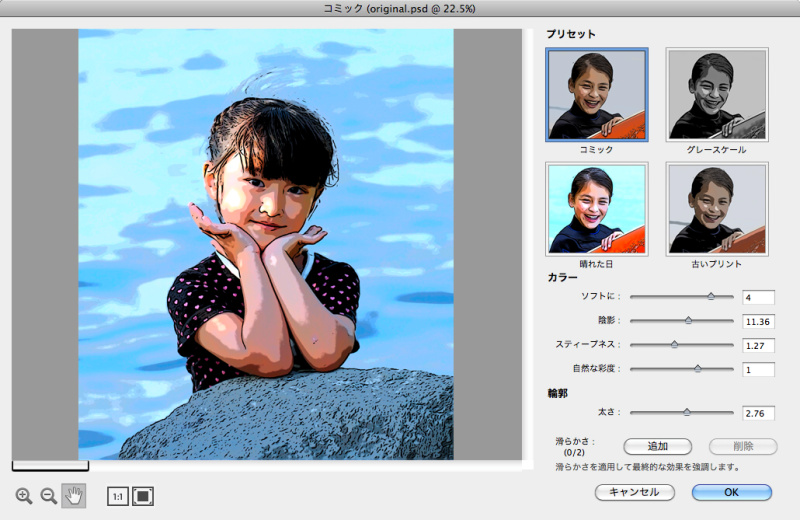This screenshot has height=520, width=800.
Task: Click the 自然な彩度 field showing 1
Action: (758, 369)
